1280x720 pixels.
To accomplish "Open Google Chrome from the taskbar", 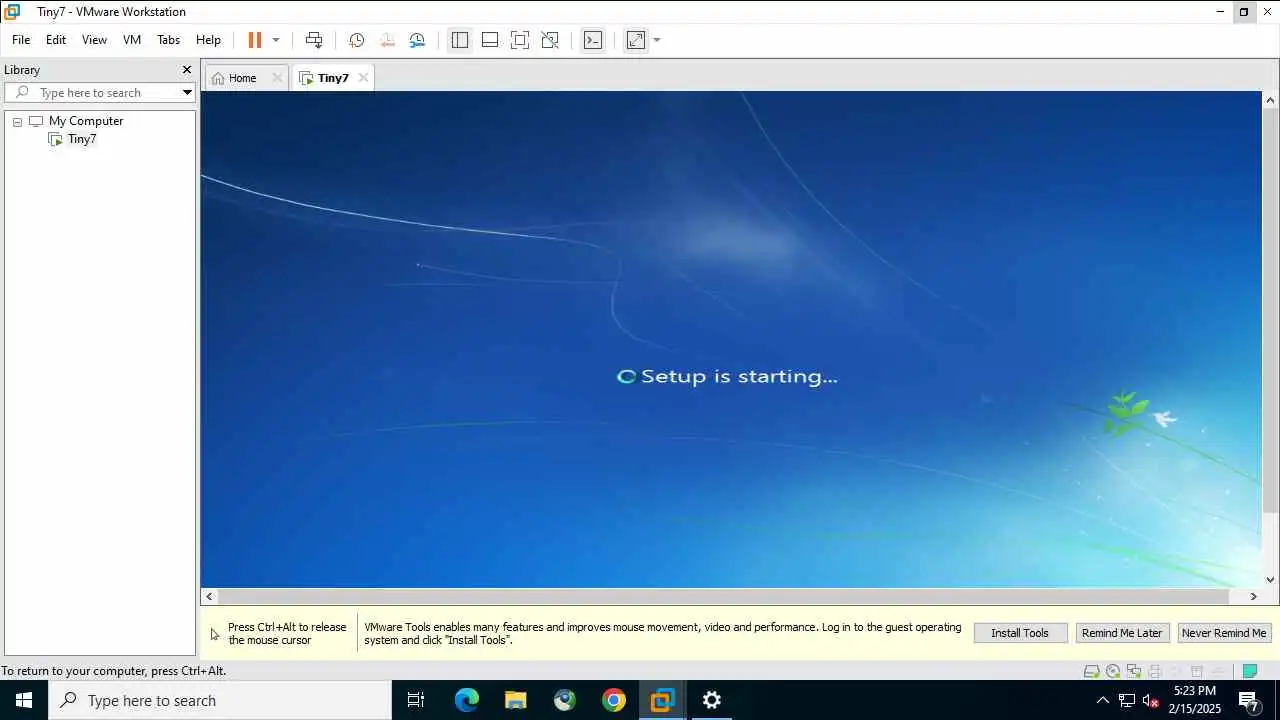I will click(x=614, y=700).
